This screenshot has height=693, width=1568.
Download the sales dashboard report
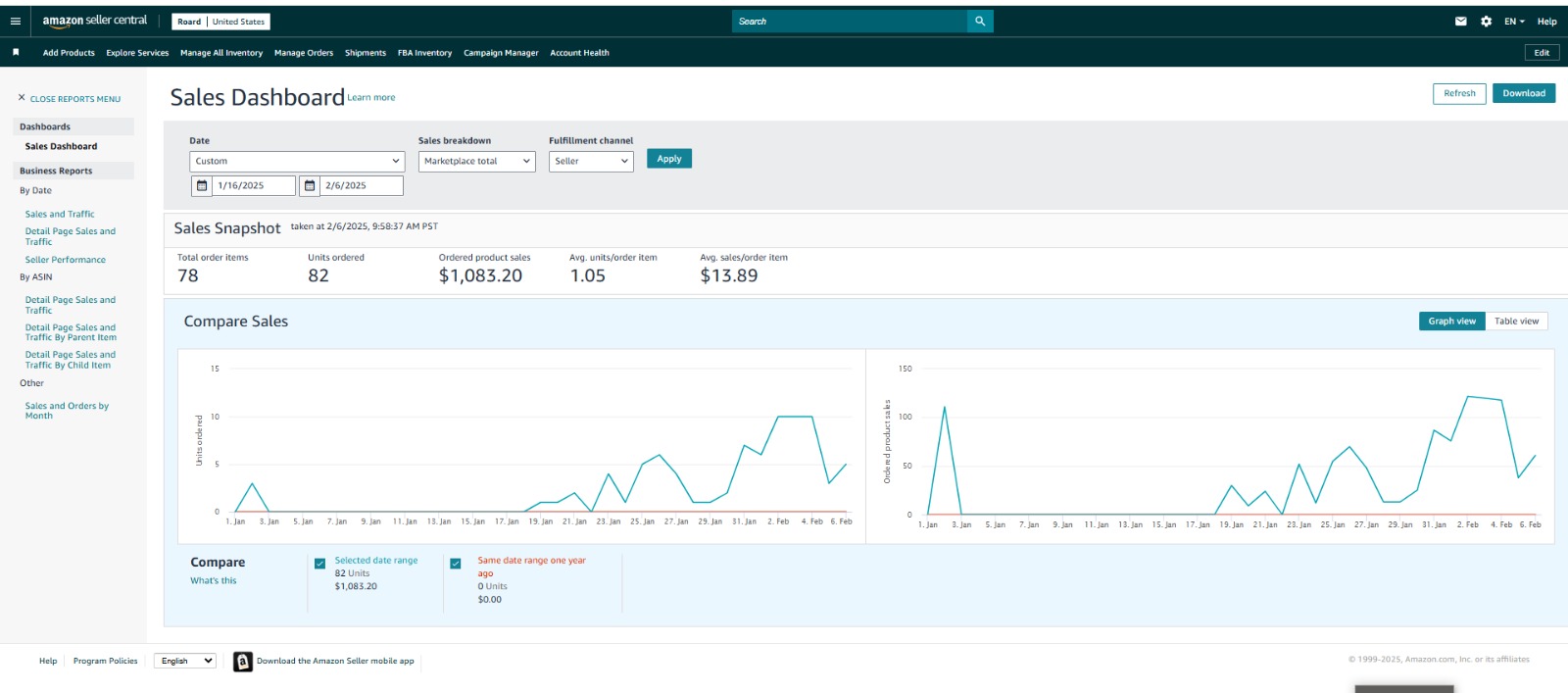click(x=1523, y=93)
